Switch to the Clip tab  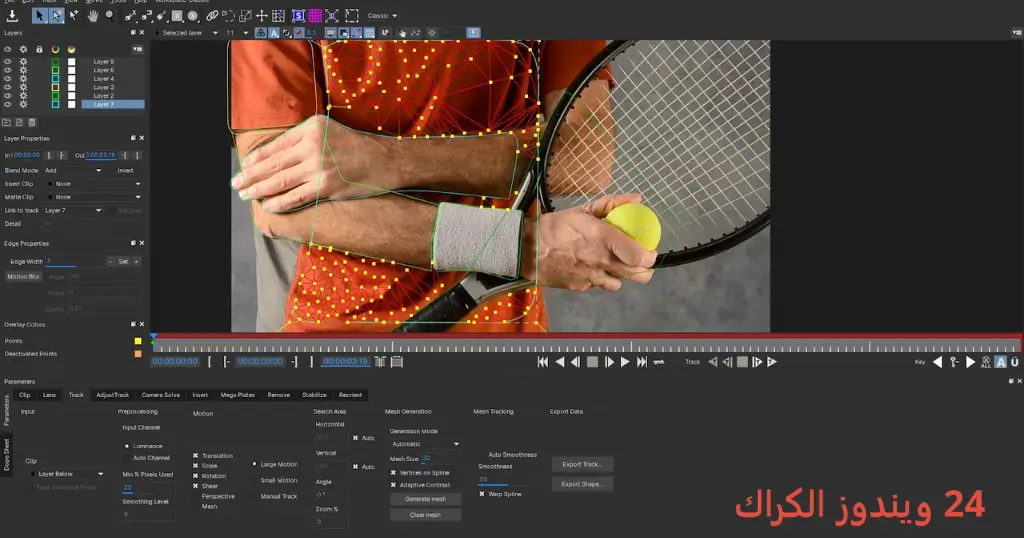pyautogui.click(x=25, y=395)
